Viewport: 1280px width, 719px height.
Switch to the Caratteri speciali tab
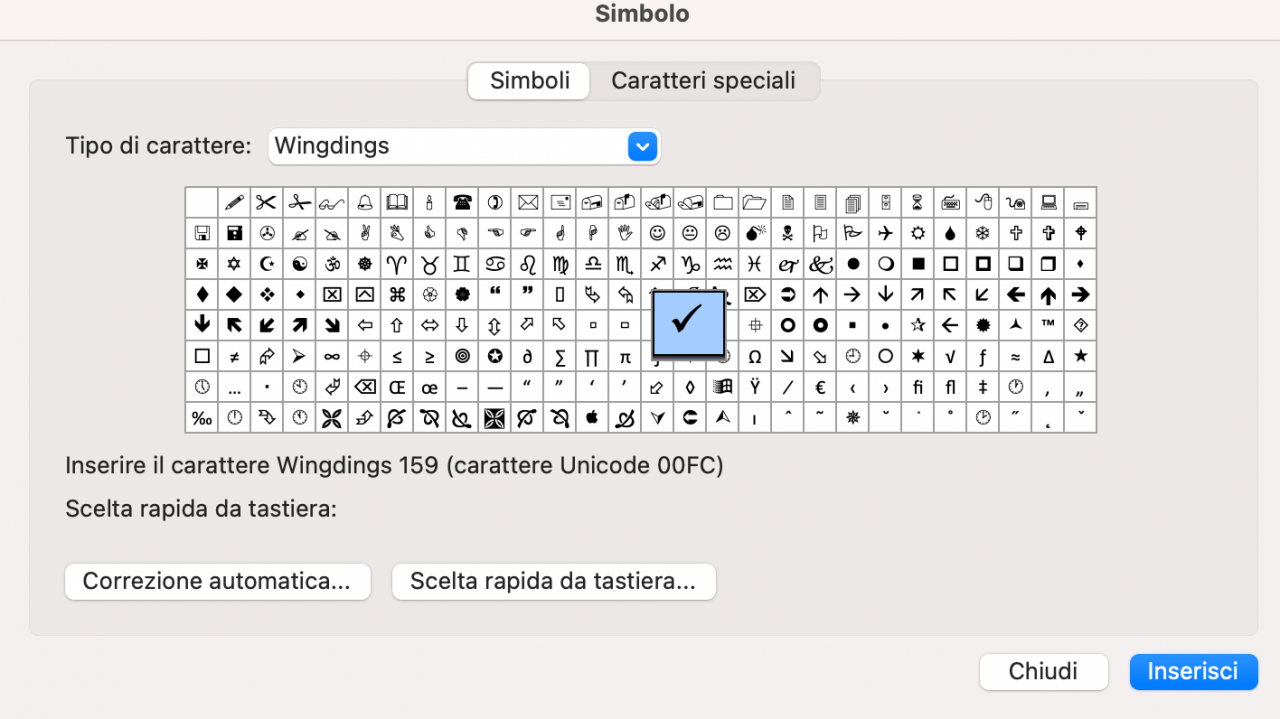coord(704,81)
